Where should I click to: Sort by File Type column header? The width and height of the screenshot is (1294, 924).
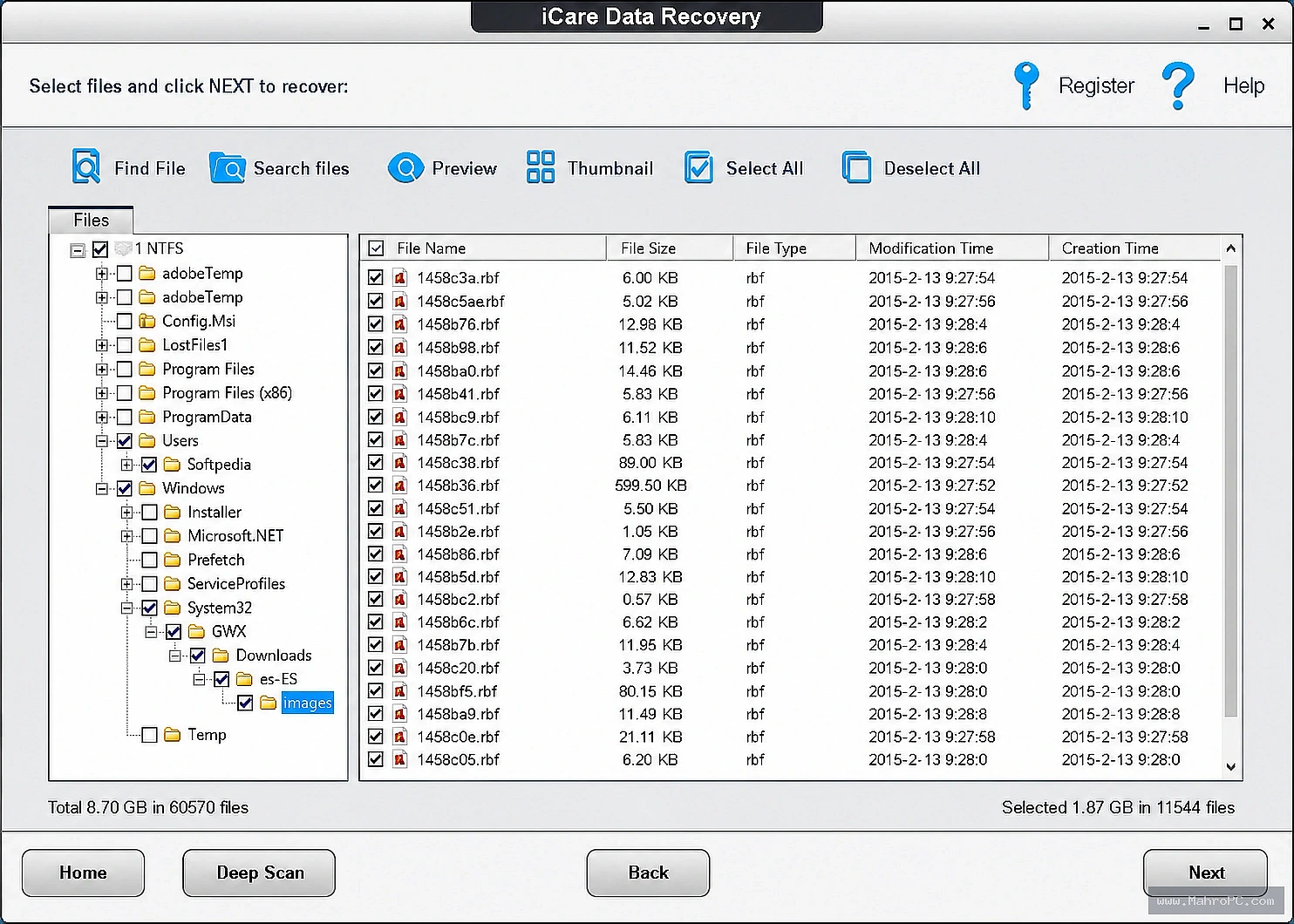794,248
